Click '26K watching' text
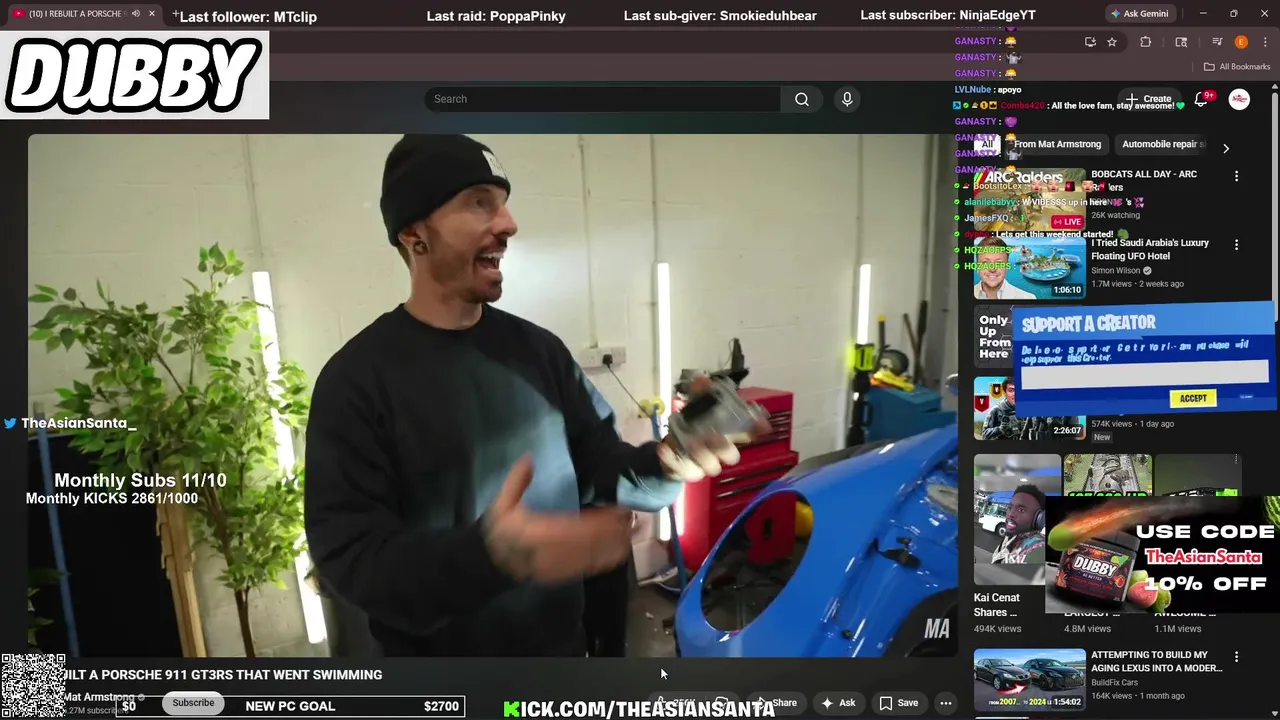1280x720 pixels. point(1115,215)
